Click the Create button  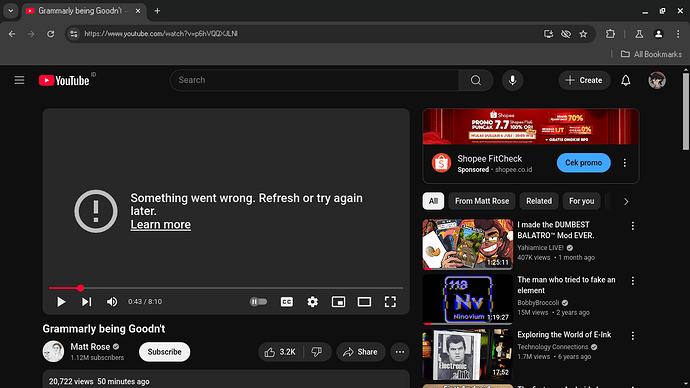point(584,80)
